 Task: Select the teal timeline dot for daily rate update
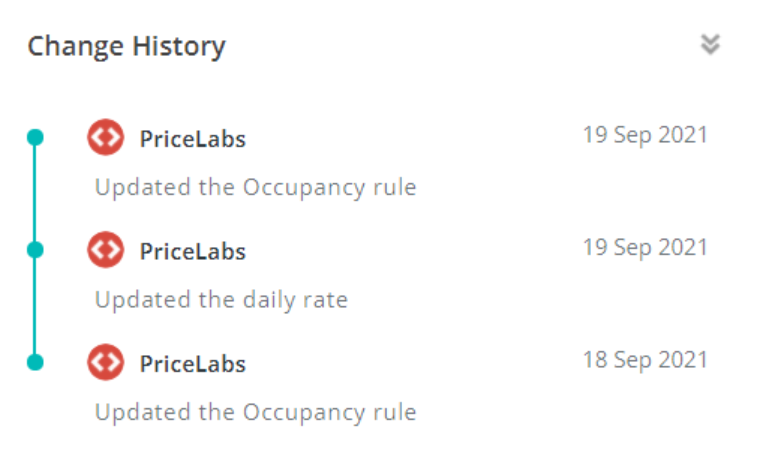coord(35,250)
